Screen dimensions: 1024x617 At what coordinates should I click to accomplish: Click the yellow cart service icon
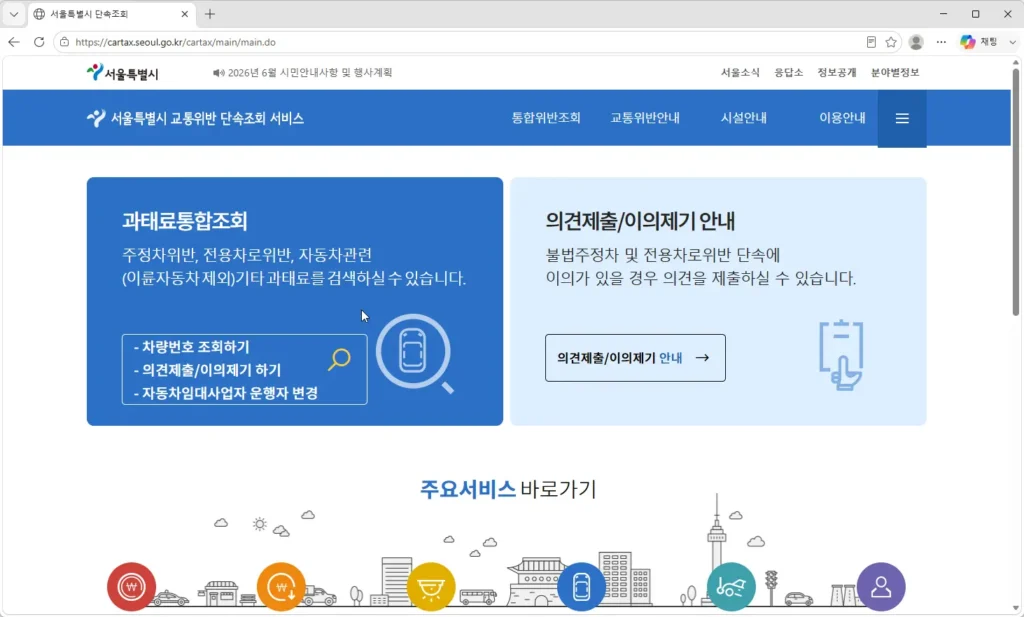(x=431, y=586)
